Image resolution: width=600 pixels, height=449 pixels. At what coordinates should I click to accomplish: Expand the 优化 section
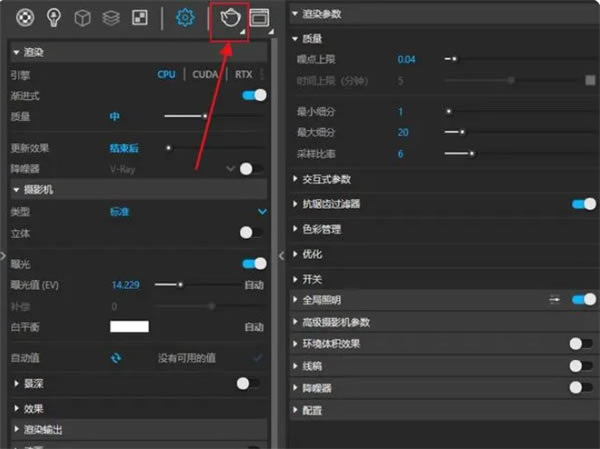point(295,254)
